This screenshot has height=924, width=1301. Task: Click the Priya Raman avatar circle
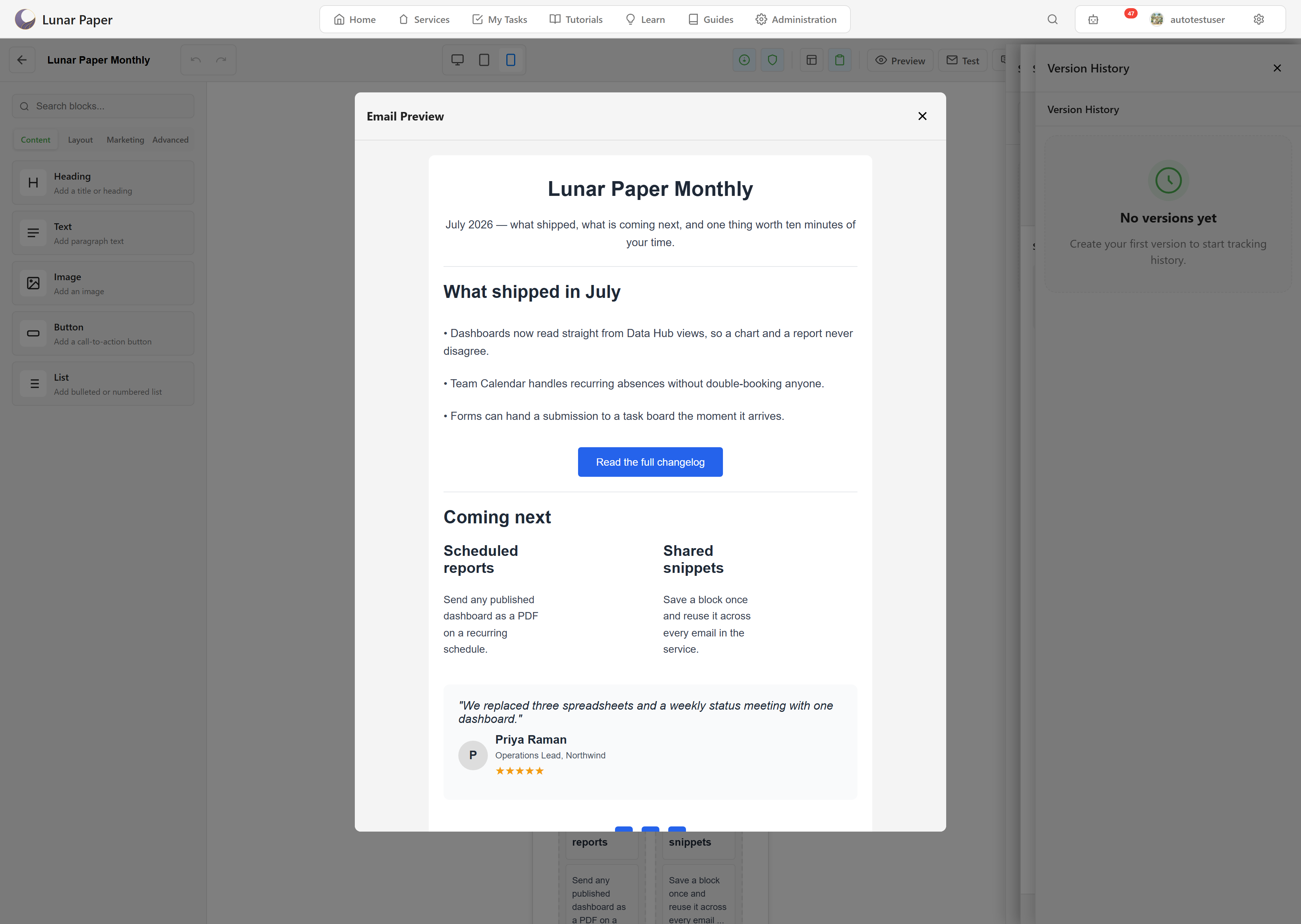(x=473, y=755)
